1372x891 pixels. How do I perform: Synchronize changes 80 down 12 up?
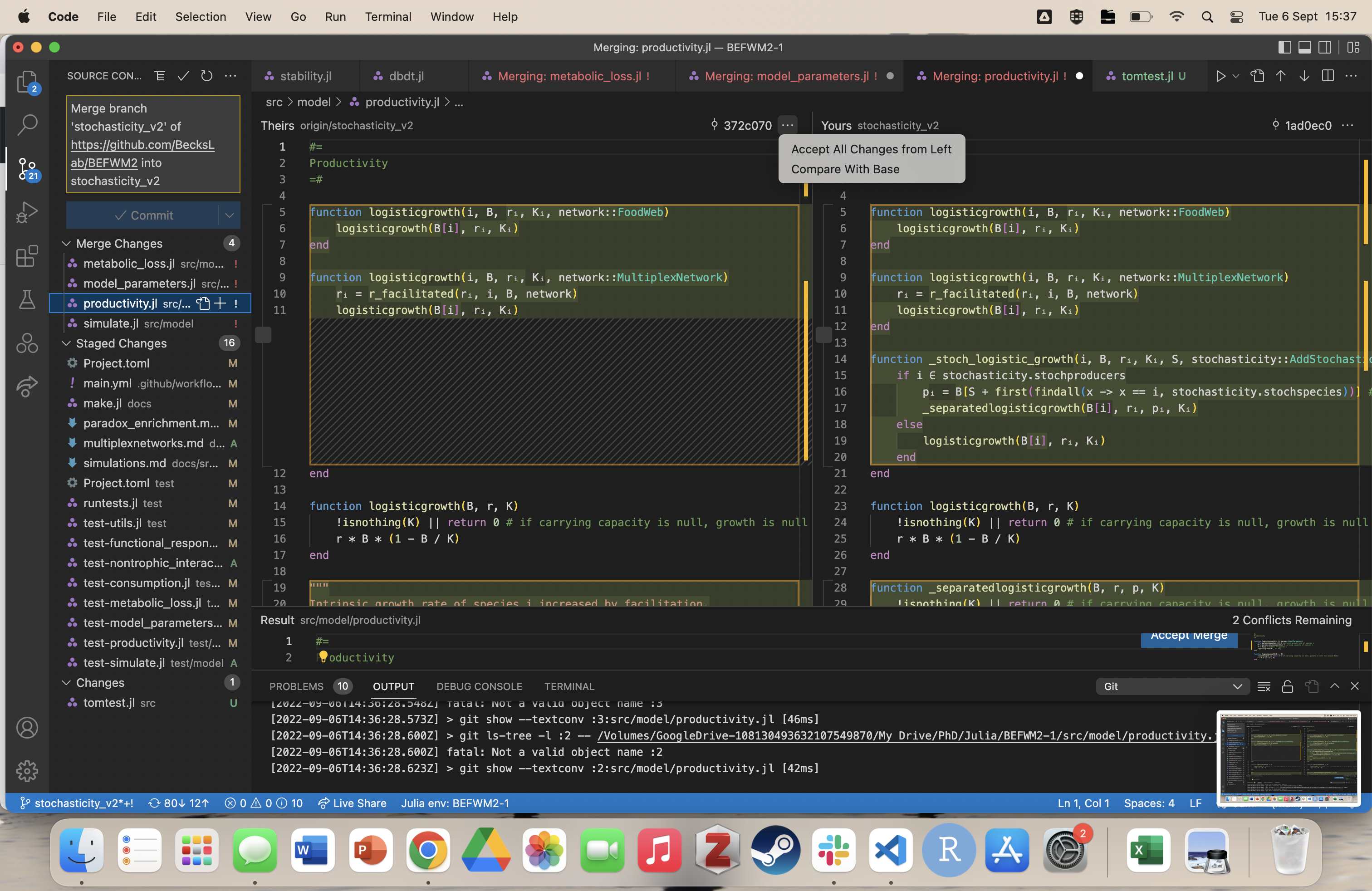pos(179,803)
